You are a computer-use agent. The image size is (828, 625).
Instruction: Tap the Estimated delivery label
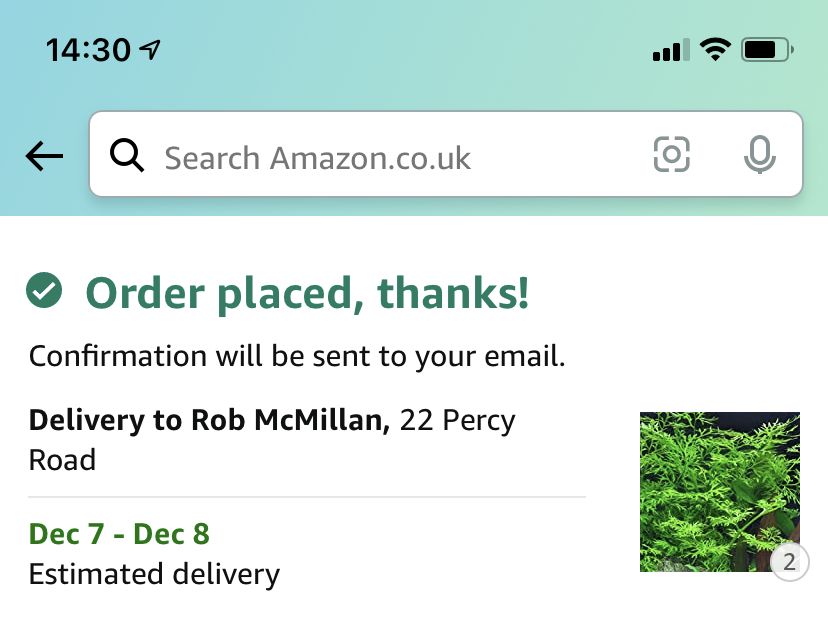(154, 574)
